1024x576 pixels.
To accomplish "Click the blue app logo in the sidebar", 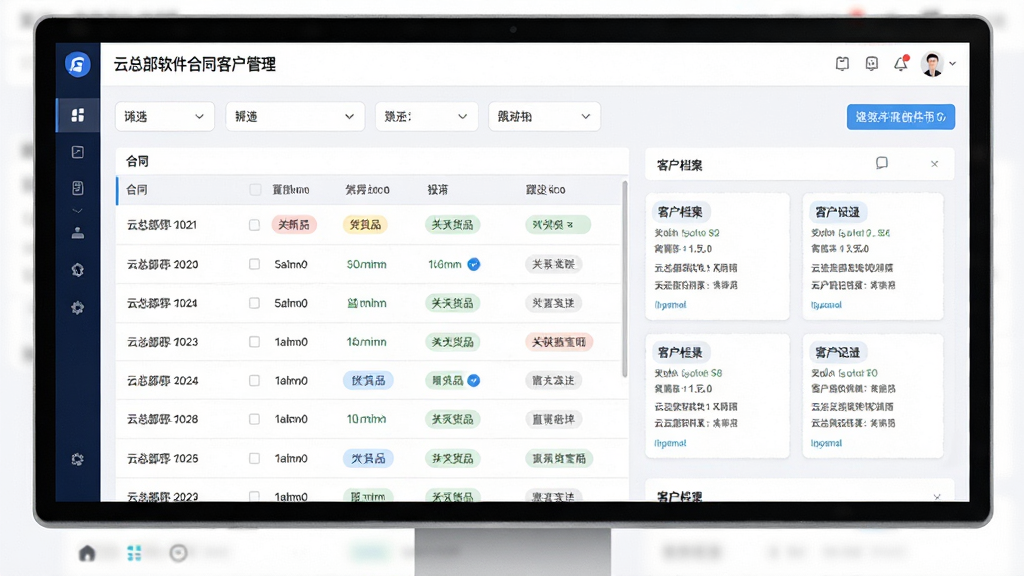I will coord(78,64).
